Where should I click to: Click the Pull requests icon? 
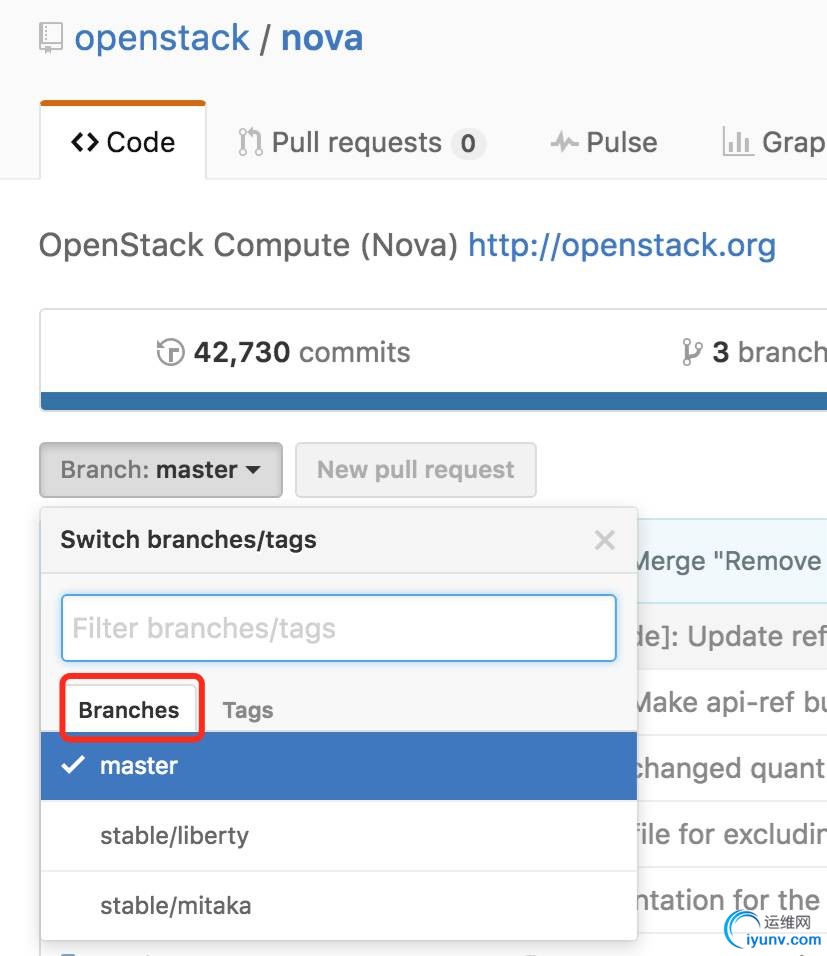[x=250, y=142]
